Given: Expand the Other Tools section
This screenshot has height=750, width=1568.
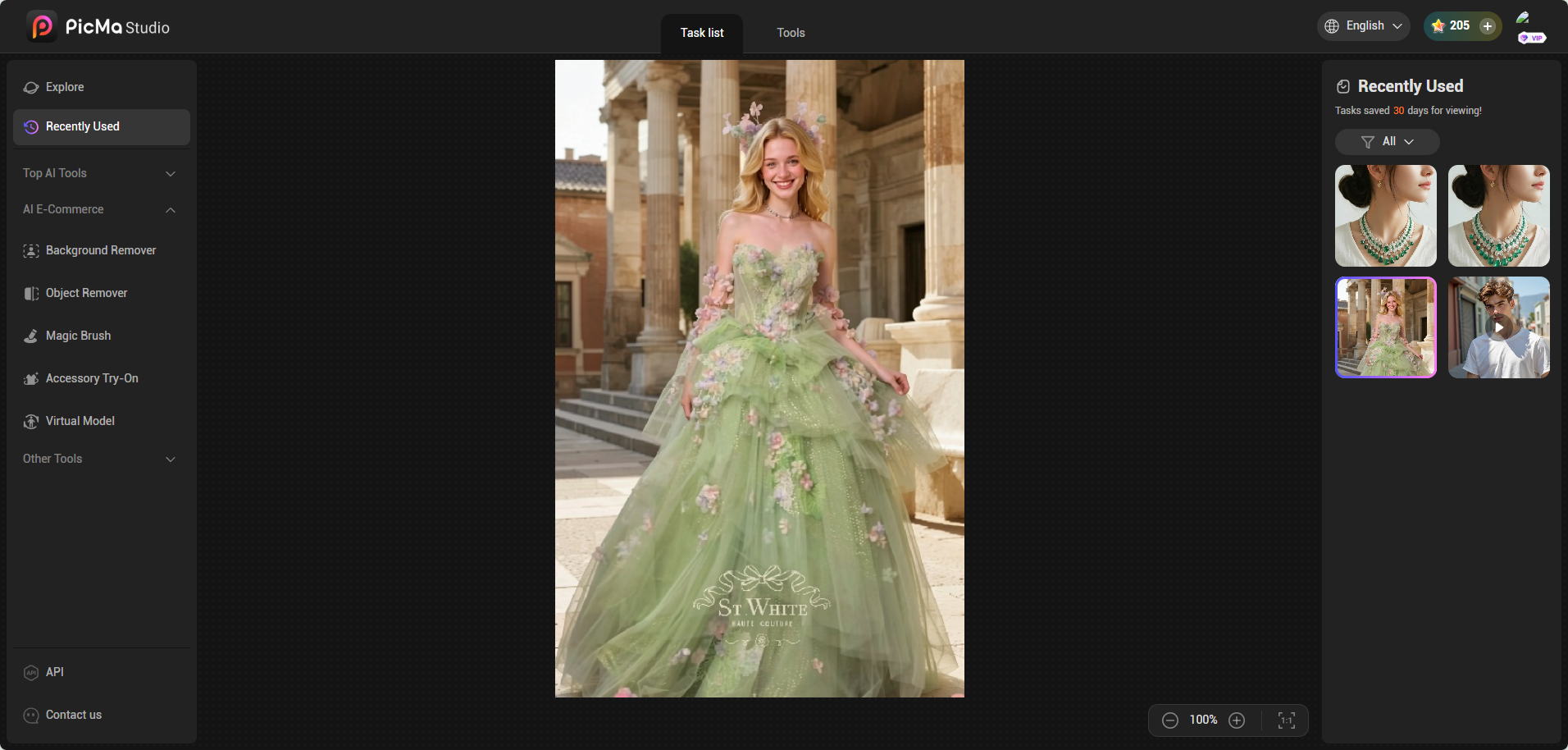Looking at the screenshot, I should tap(100, 459).
